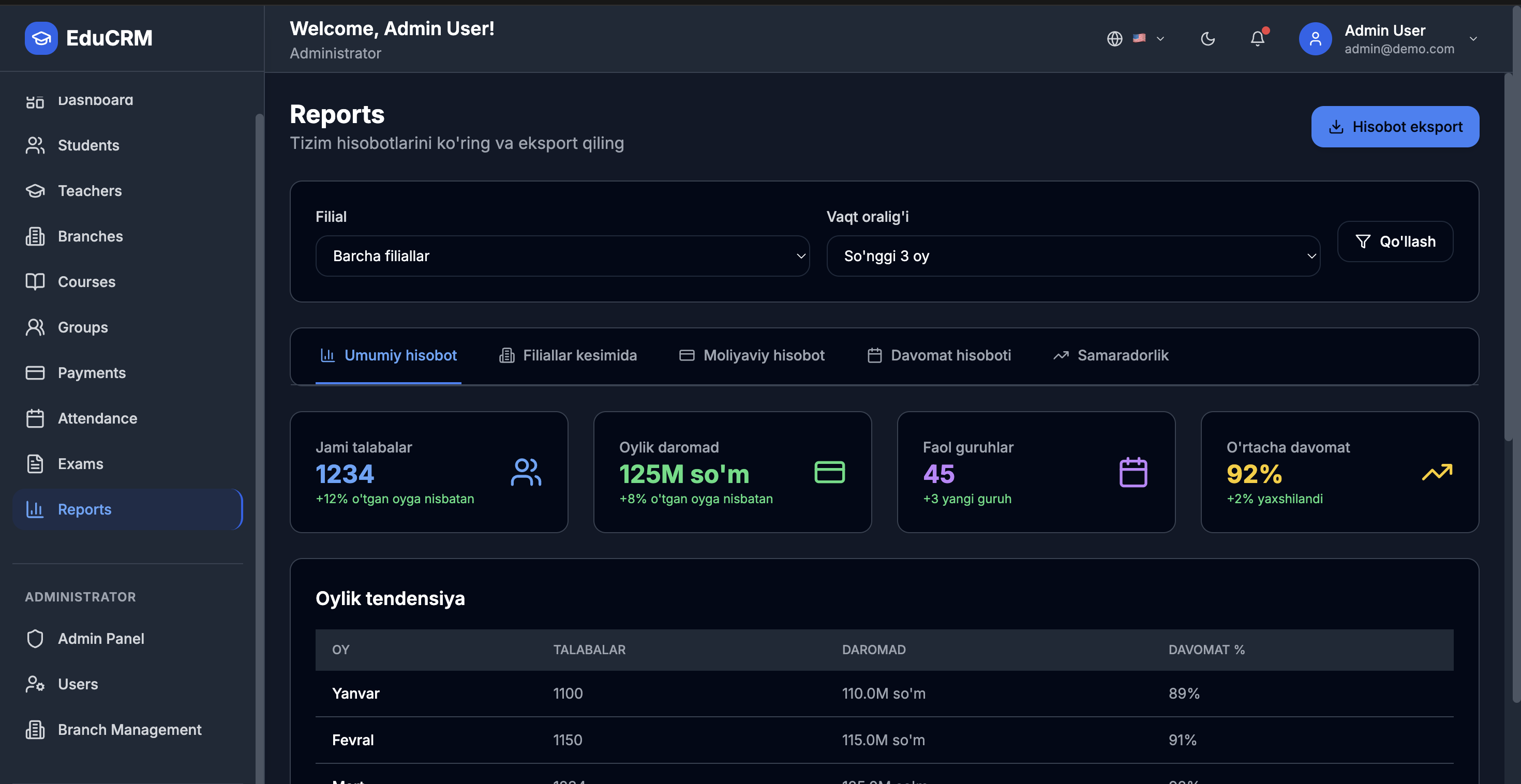Screen dimensions: 1521x784
Task: Expand the language flag dropdown chevron
Action: [x=1160, y=39]
